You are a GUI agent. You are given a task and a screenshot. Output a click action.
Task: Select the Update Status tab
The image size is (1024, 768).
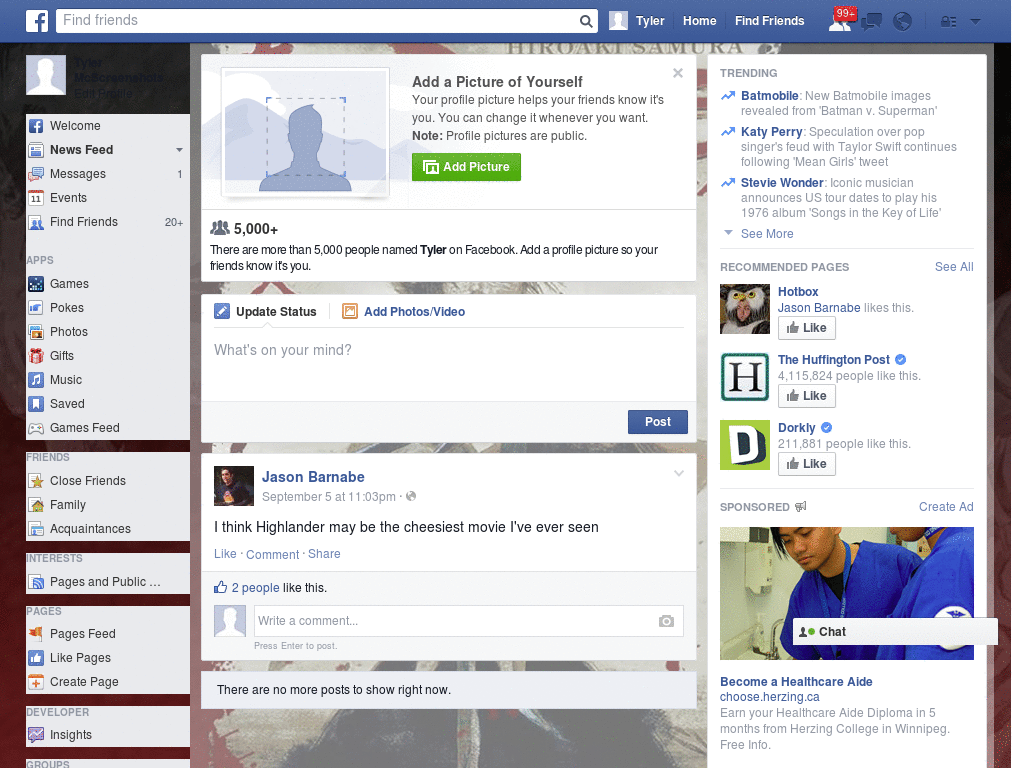pos(266,312)
